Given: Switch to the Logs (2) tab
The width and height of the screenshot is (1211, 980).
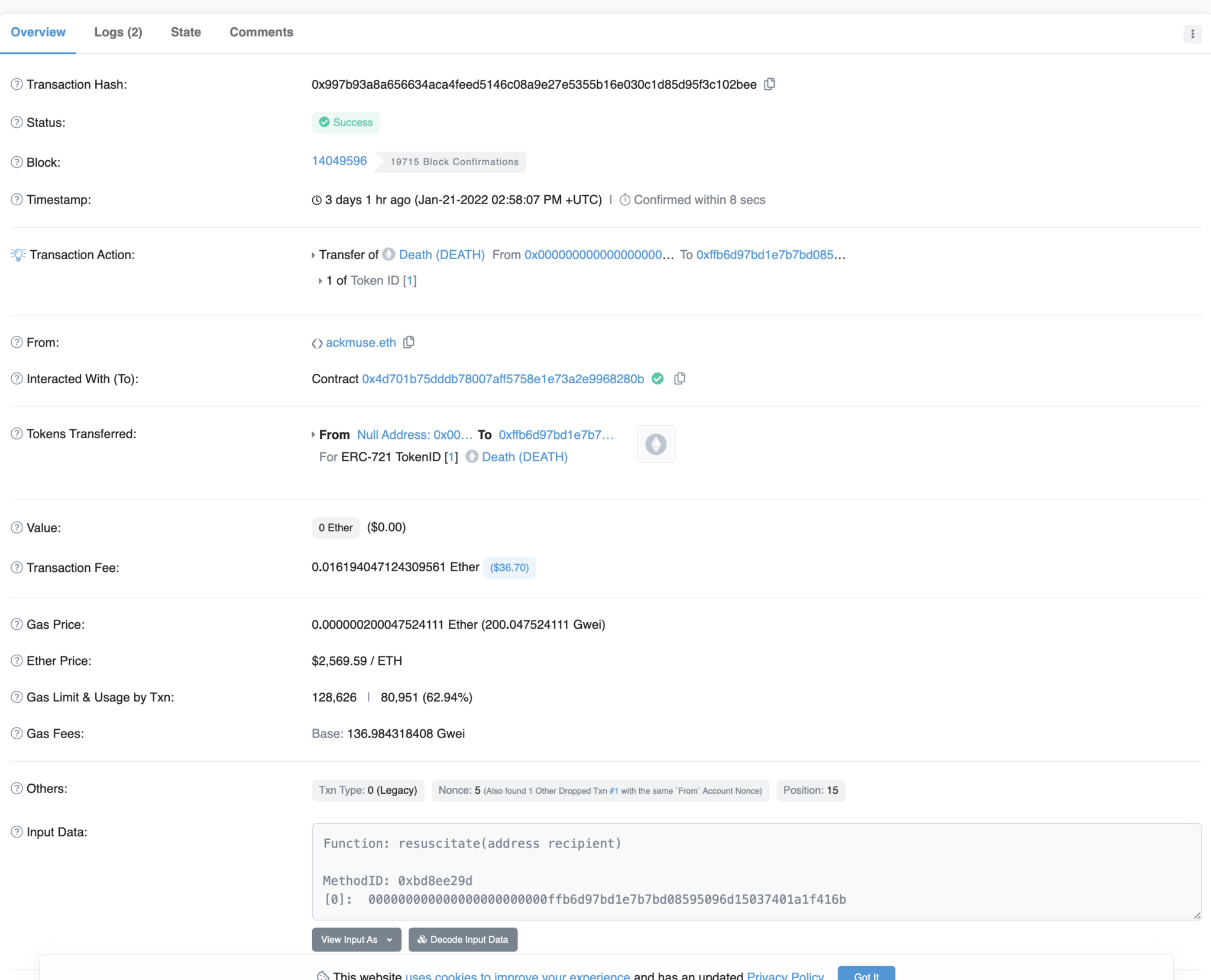Looking at the screenshot, I should (118, 32).
